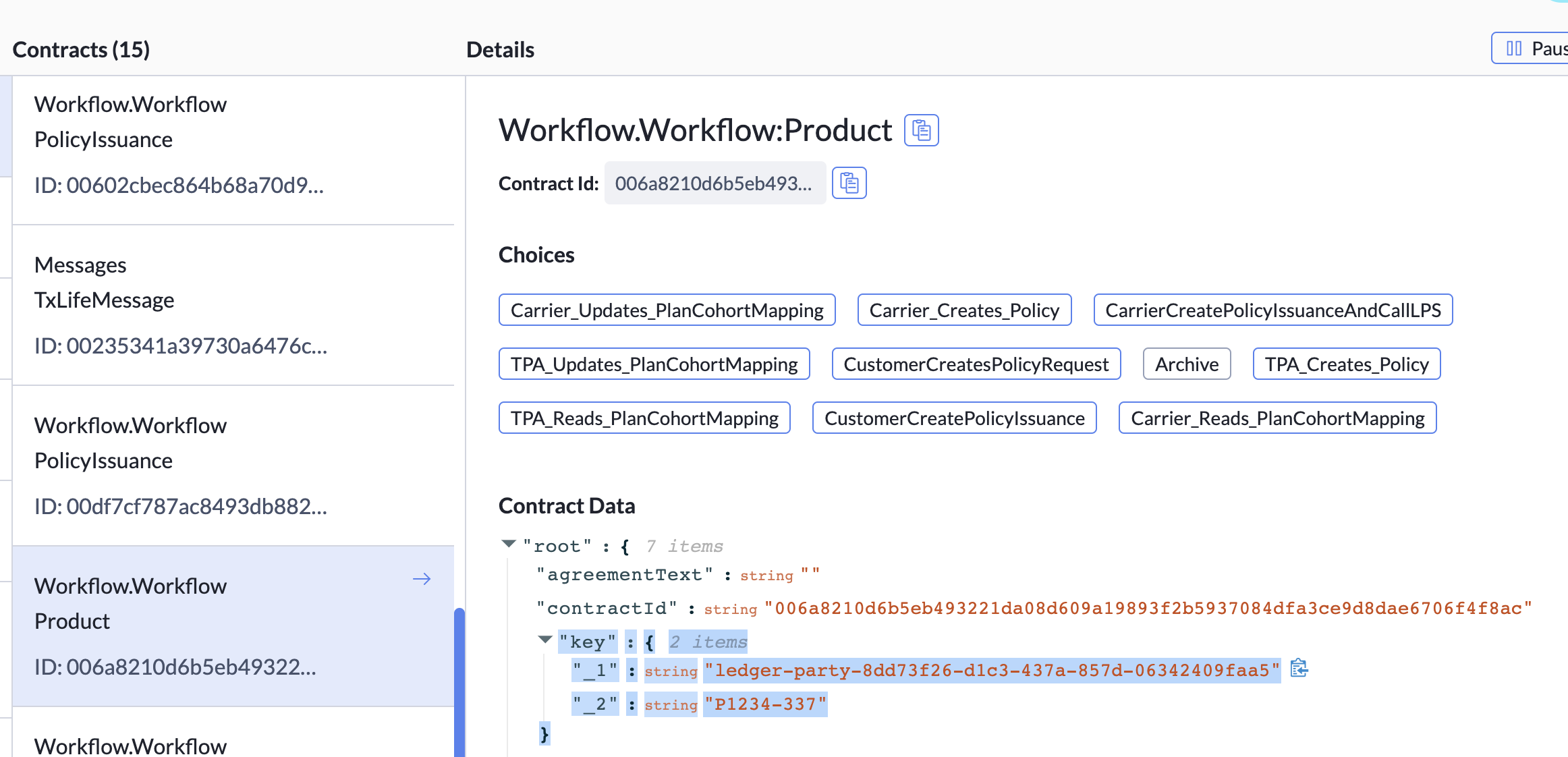Collapse the "root" JSON node
This screenshot has width=1568, height=757.
pyautogui.click(x=509, y=544)
